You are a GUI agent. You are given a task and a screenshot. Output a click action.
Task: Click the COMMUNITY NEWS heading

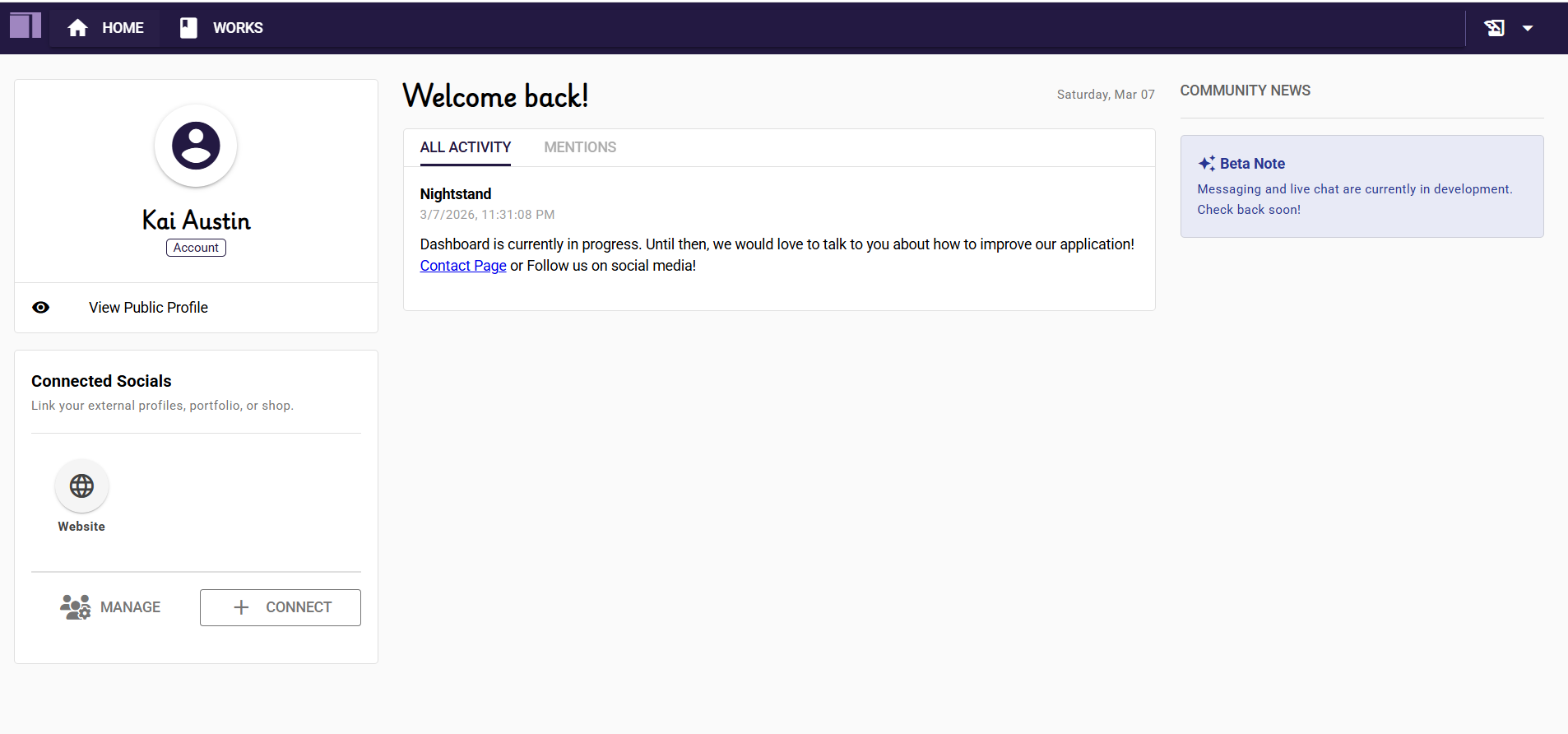click(x=1245, y=91)
